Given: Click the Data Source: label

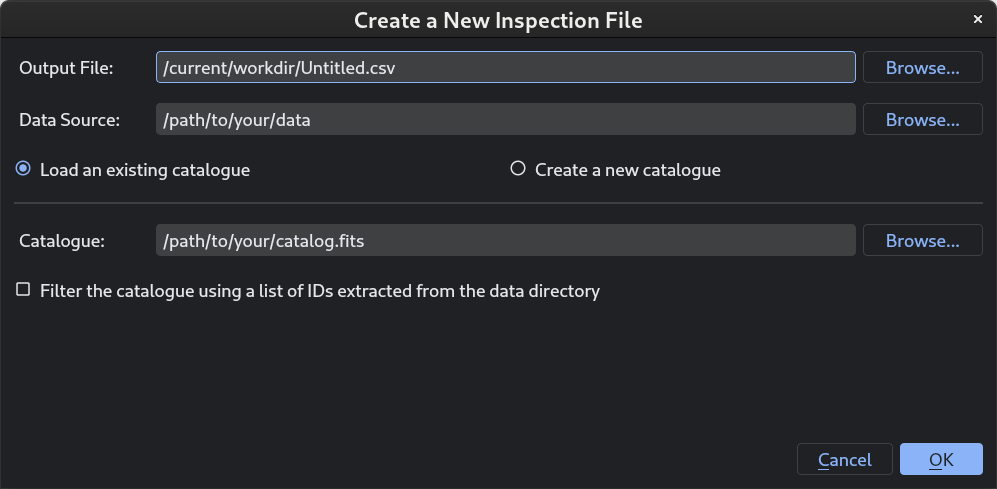Looking at the screenshot, I should point(69,120).
